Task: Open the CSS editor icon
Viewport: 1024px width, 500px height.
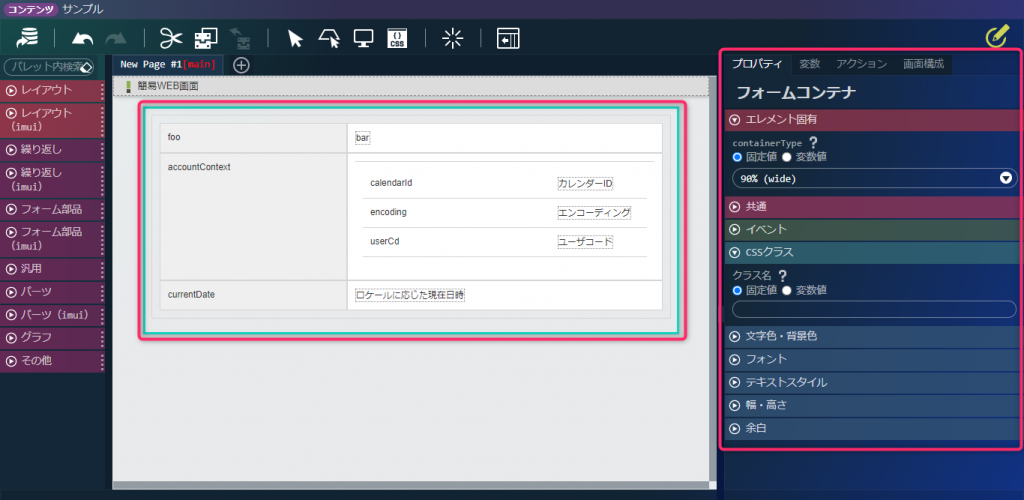Action: [397, 39]
